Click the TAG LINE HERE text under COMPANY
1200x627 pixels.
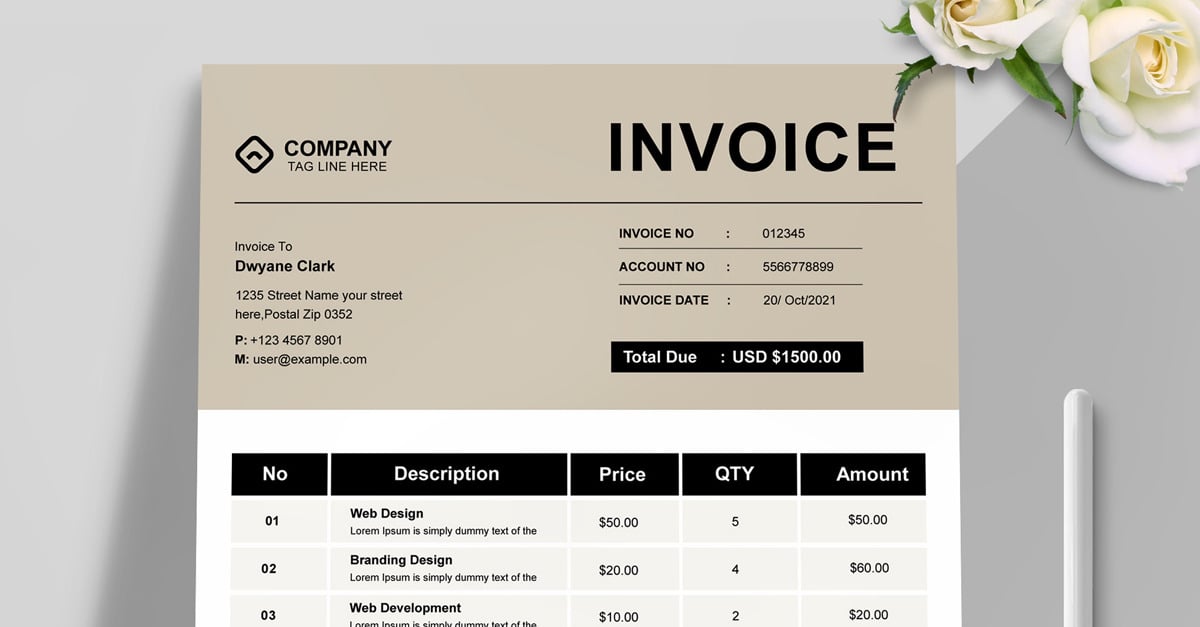336,166
